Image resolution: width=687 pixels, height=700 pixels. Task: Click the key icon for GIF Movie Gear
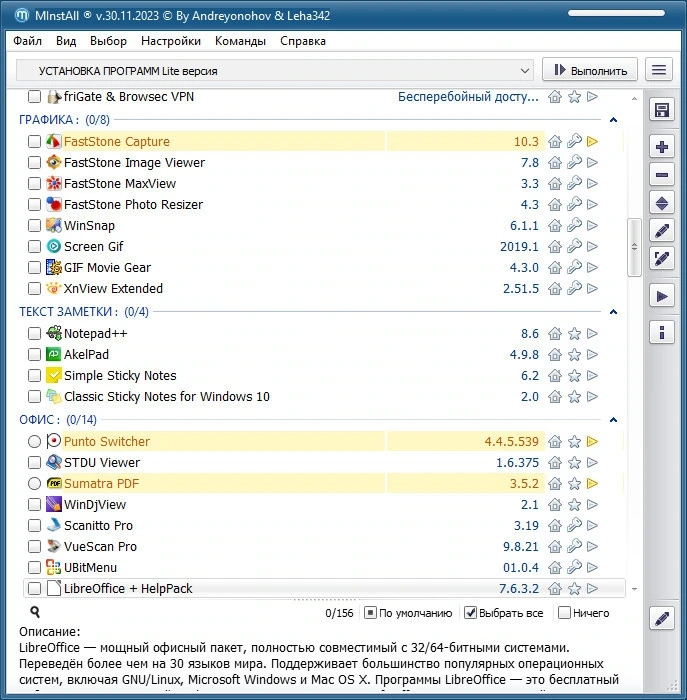pyautogui.click(x=574, y=267)
